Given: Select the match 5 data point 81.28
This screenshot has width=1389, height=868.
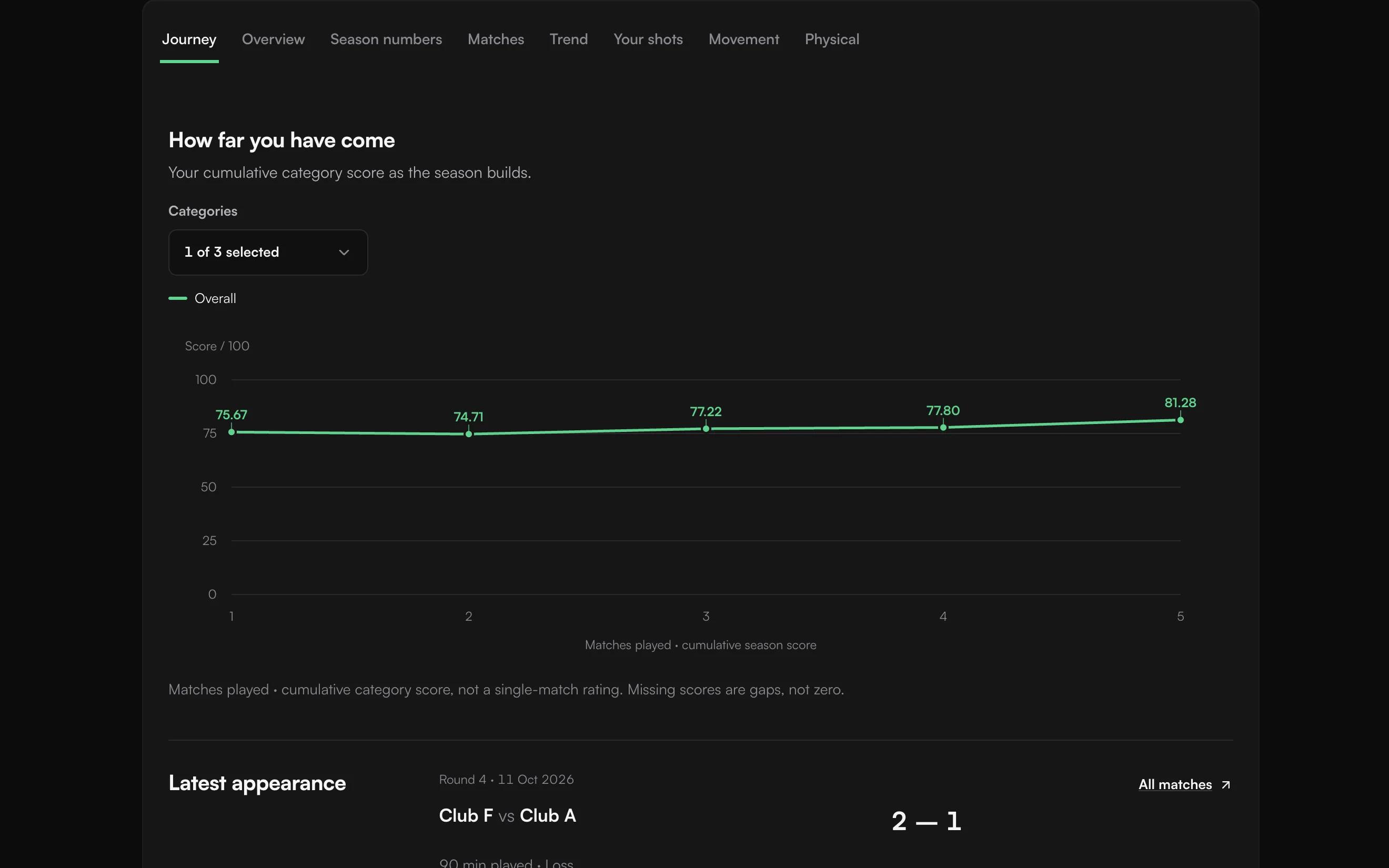Looking at the screenshot, I should tap(1181, 420).
